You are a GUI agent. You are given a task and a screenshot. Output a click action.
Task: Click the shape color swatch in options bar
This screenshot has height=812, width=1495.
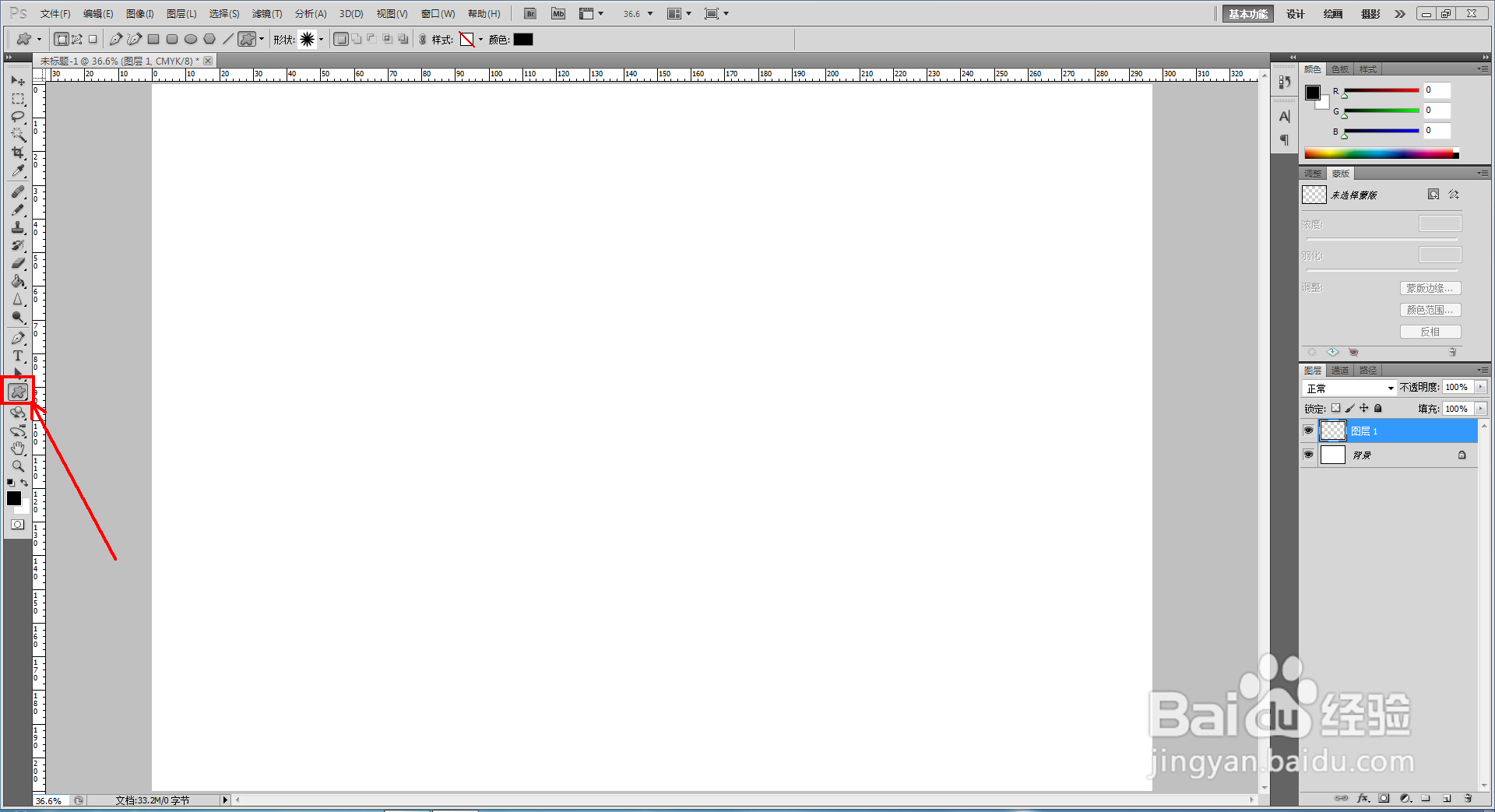tap(523, 40)
